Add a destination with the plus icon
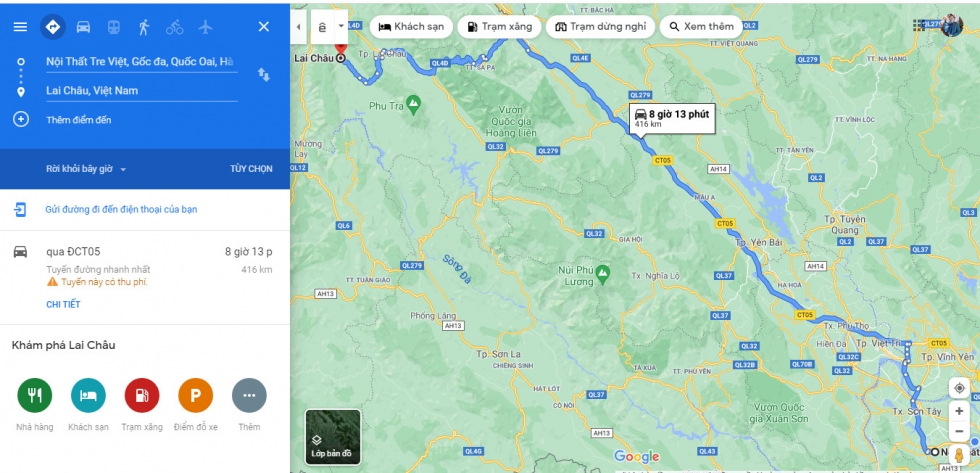The height and width of the screenshot is (473, 980). point(21,119)
